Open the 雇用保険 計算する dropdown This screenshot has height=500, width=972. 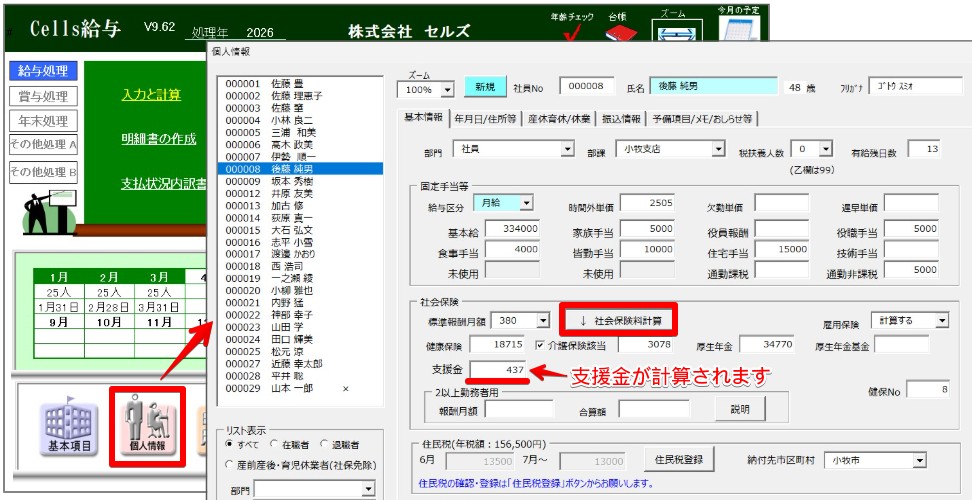(x=942, y=320)
